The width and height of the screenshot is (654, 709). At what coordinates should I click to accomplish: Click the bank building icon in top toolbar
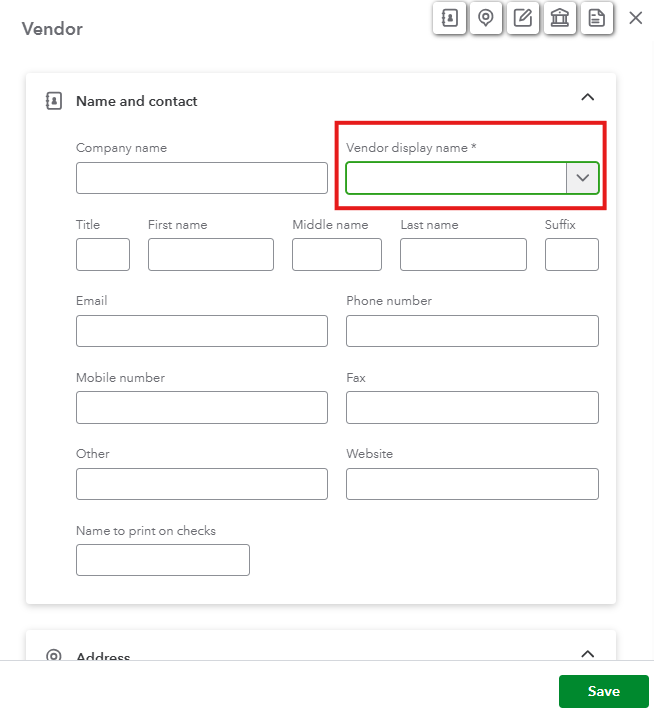pyautogui.click(x=559, y=19)
